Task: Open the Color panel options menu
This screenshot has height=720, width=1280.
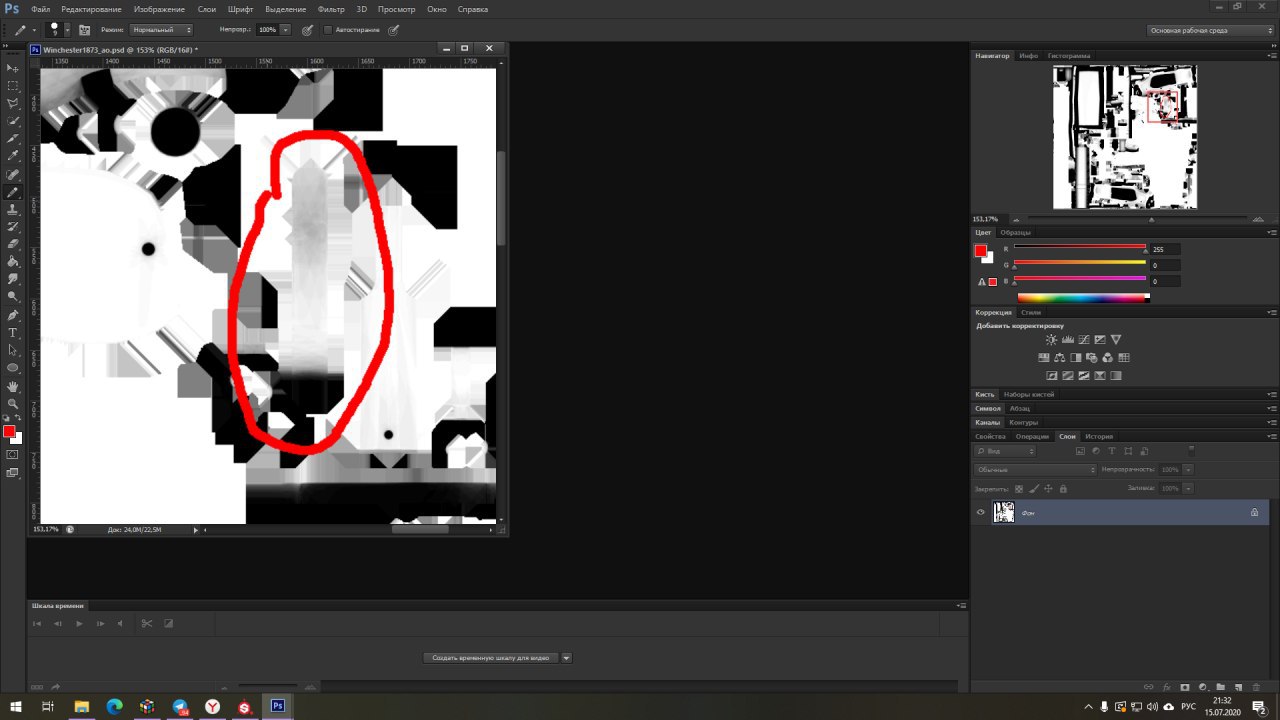Action: coord(1270,232)
